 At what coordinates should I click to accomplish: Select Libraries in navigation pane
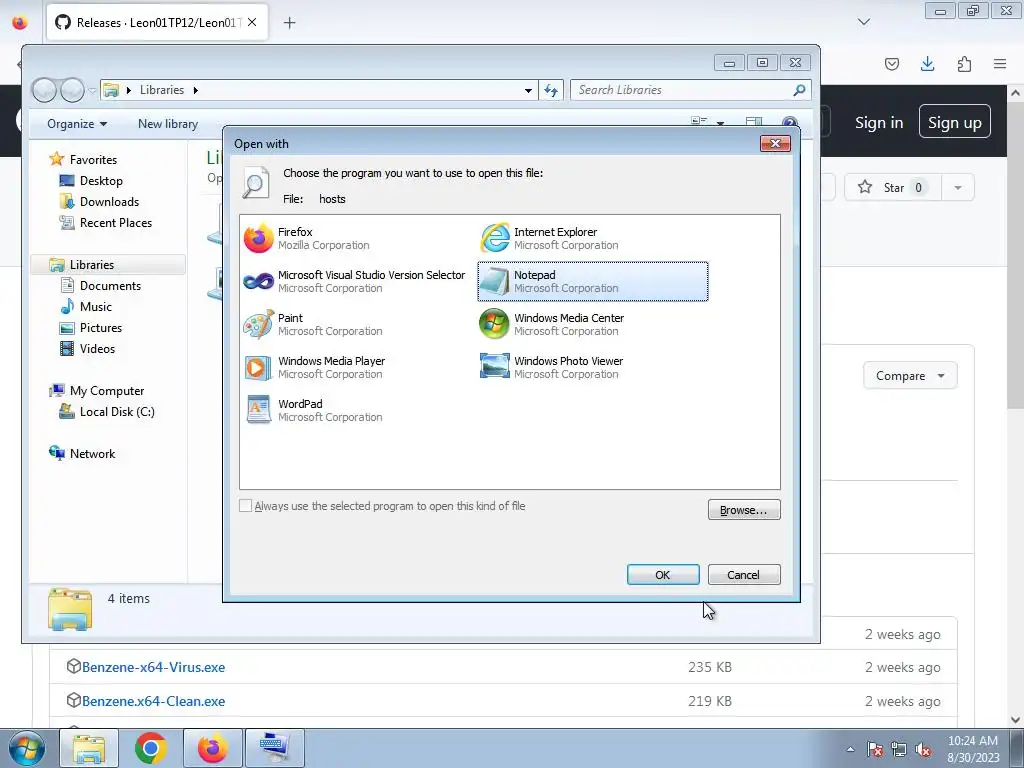[108, 264]
